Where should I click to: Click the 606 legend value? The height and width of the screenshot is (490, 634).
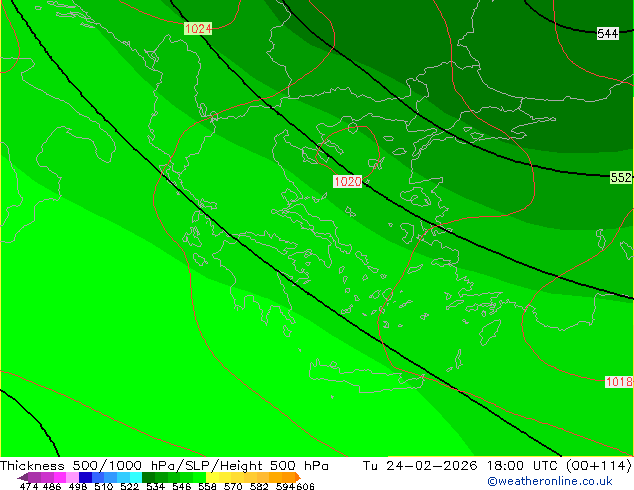pos(305,486)
